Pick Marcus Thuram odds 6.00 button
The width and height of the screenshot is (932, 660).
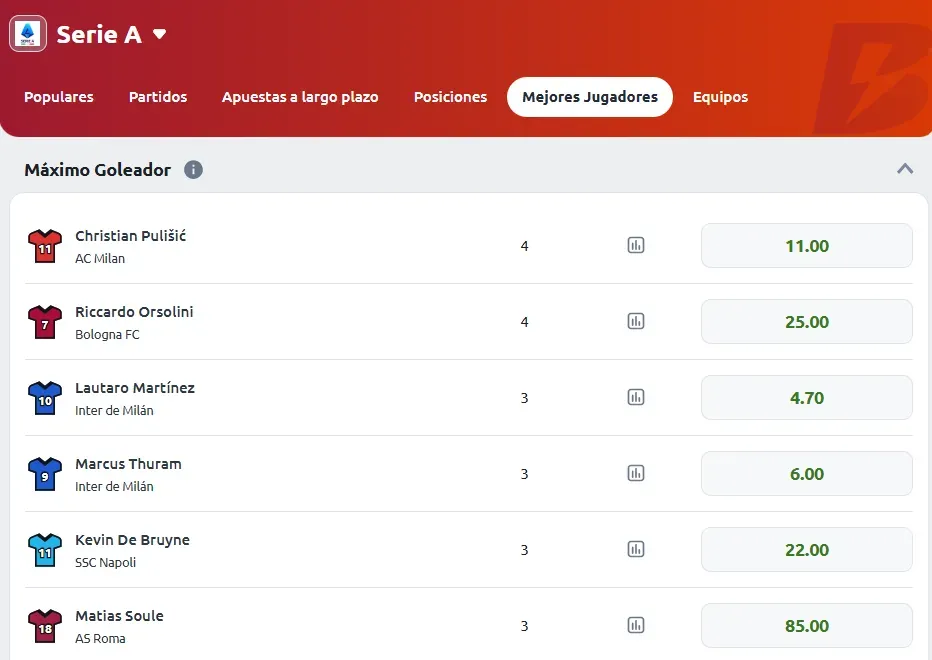[x=806, y=474]
